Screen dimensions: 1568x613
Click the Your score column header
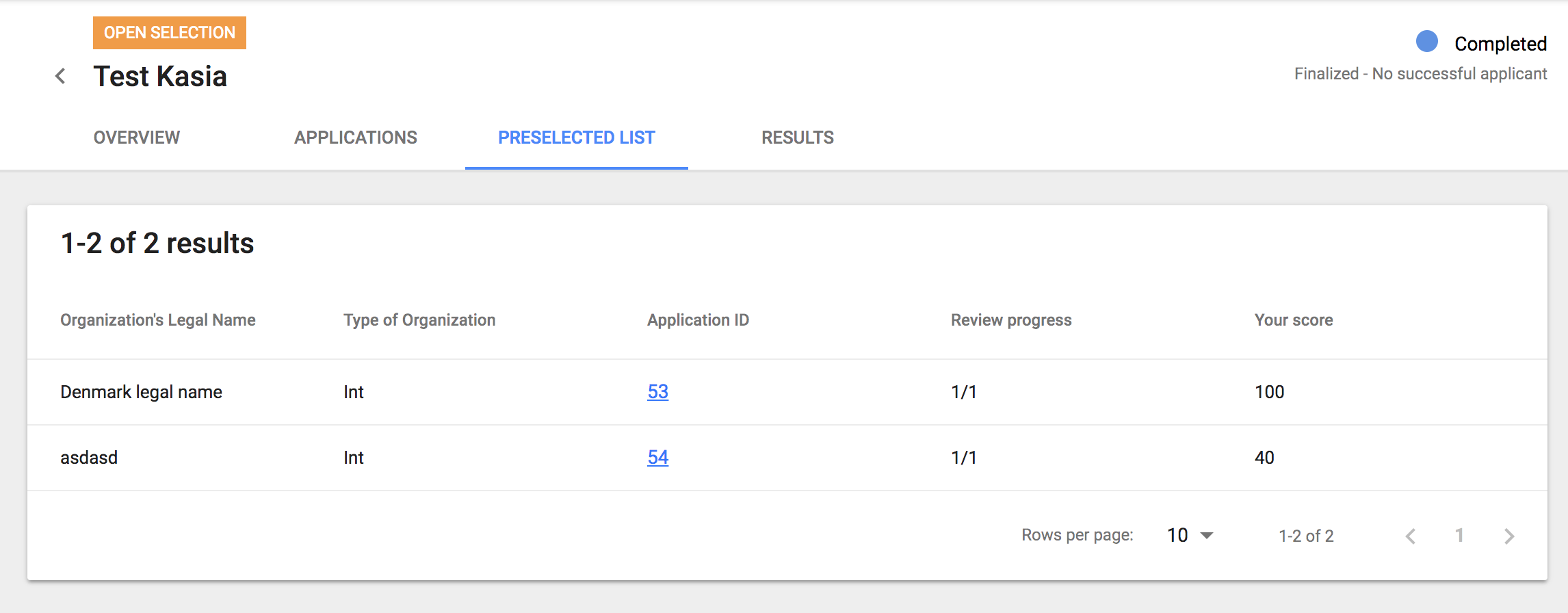point(1294,320)
